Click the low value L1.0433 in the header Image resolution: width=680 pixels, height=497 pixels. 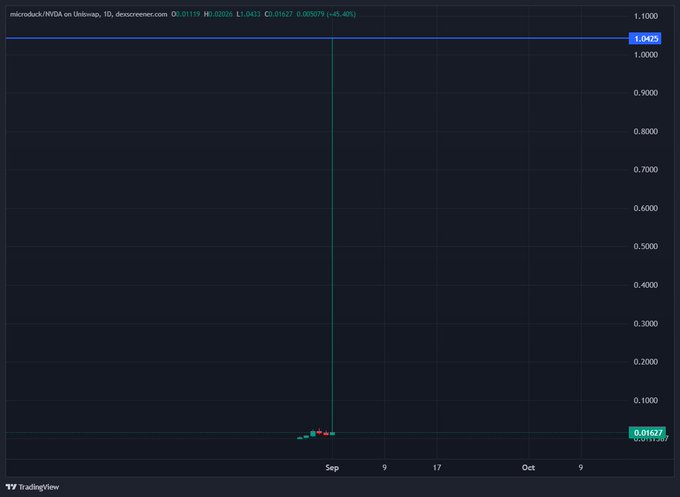click(x=248, y=14)
